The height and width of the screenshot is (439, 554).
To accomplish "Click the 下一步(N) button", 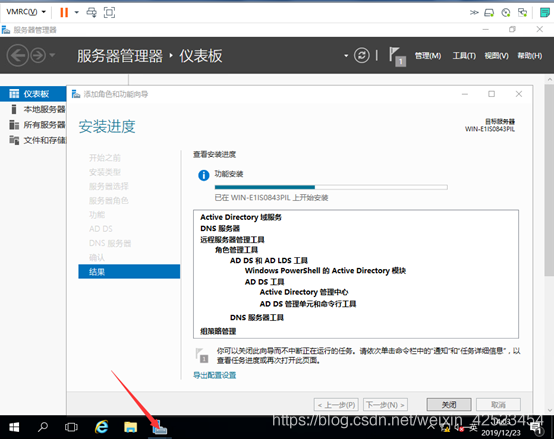I will click(385, 405).
